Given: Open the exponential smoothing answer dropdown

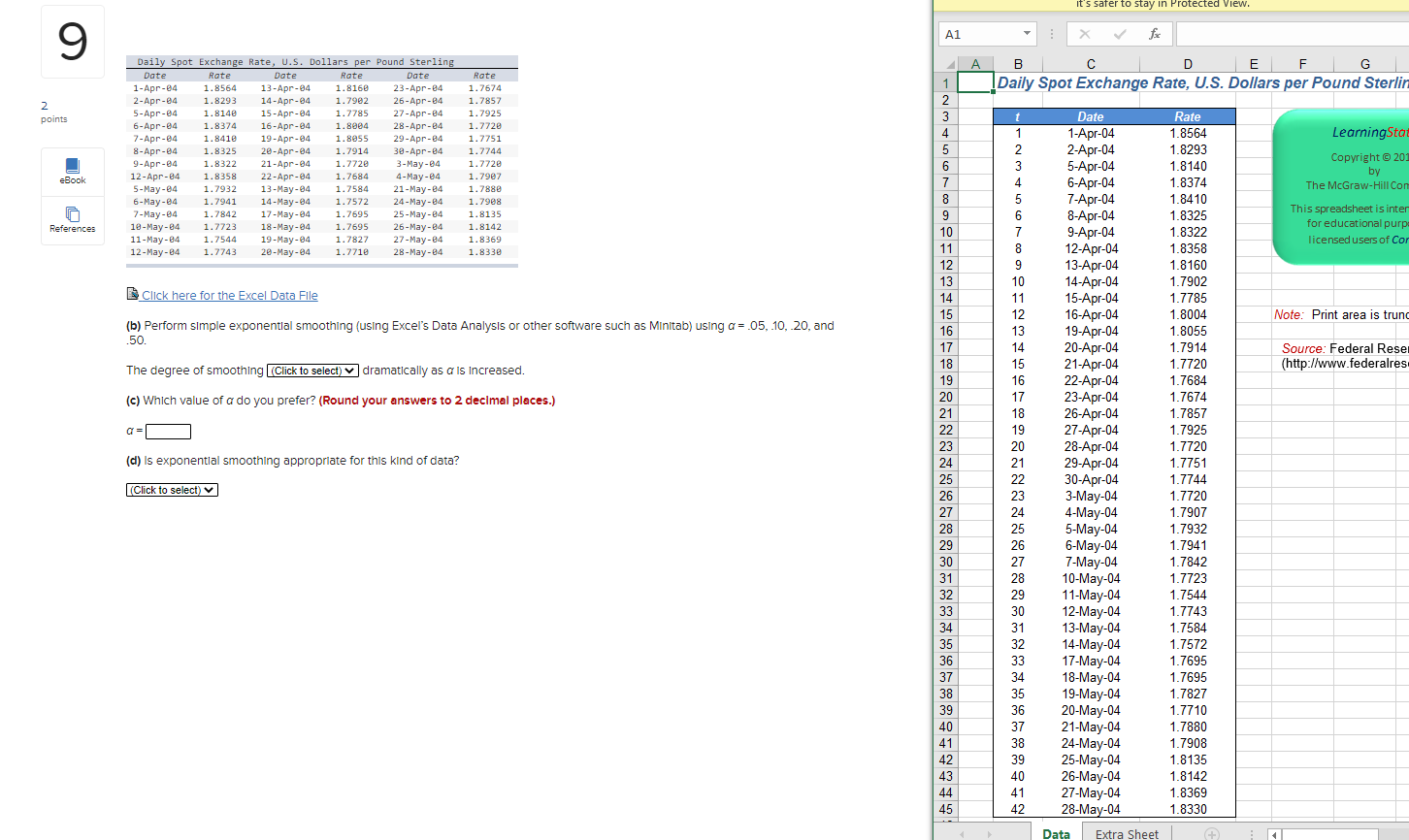Looking at the screenshot, I should click(x=172, y=489).
